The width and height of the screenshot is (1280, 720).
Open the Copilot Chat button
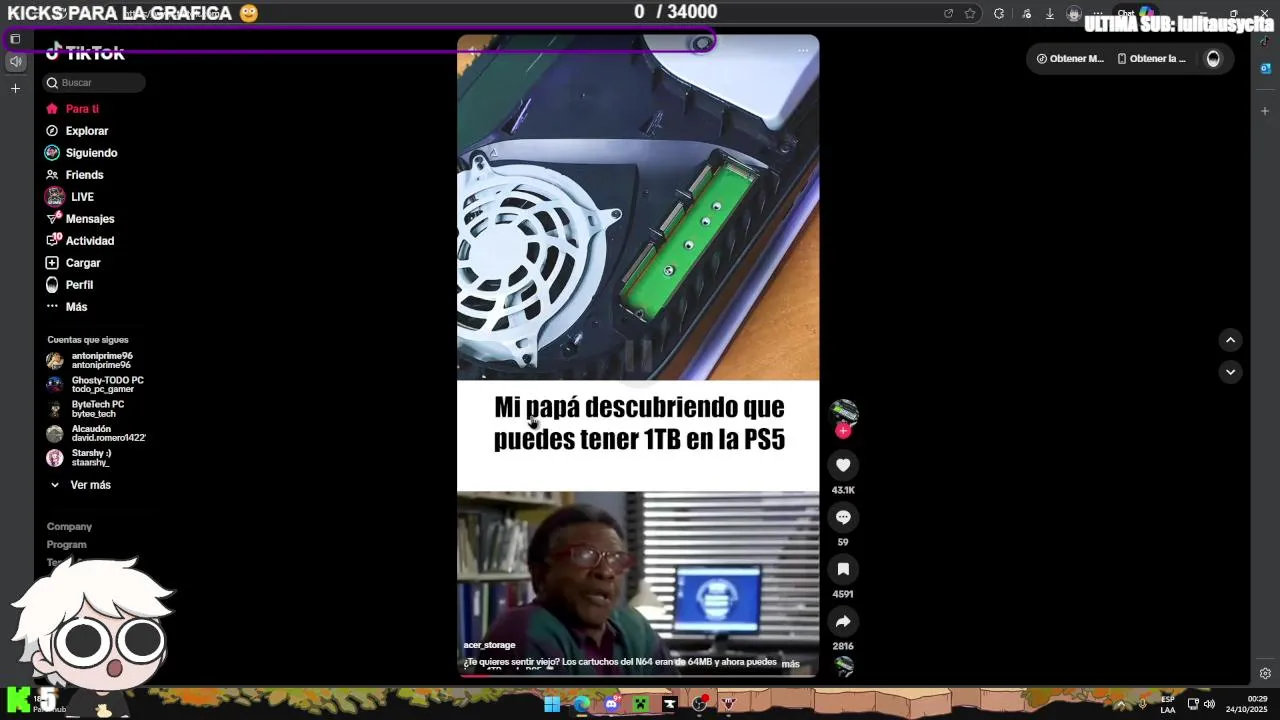click(x=1136, y=14)
